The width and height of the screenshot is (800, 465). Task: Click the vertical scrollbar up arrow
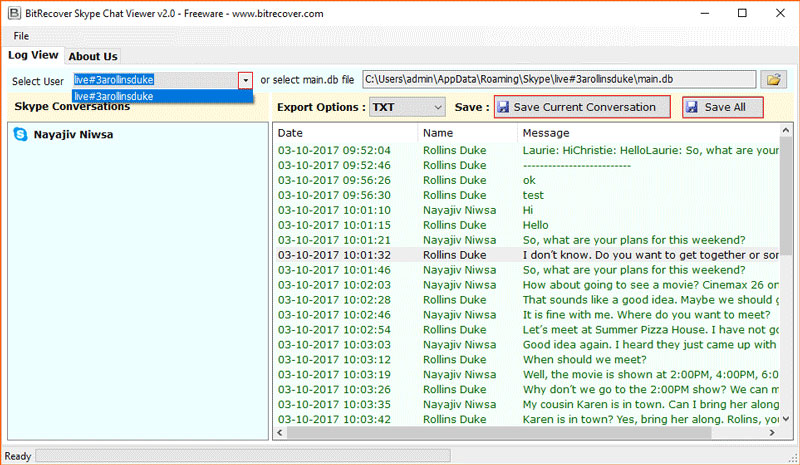click(x=786, y=131)
